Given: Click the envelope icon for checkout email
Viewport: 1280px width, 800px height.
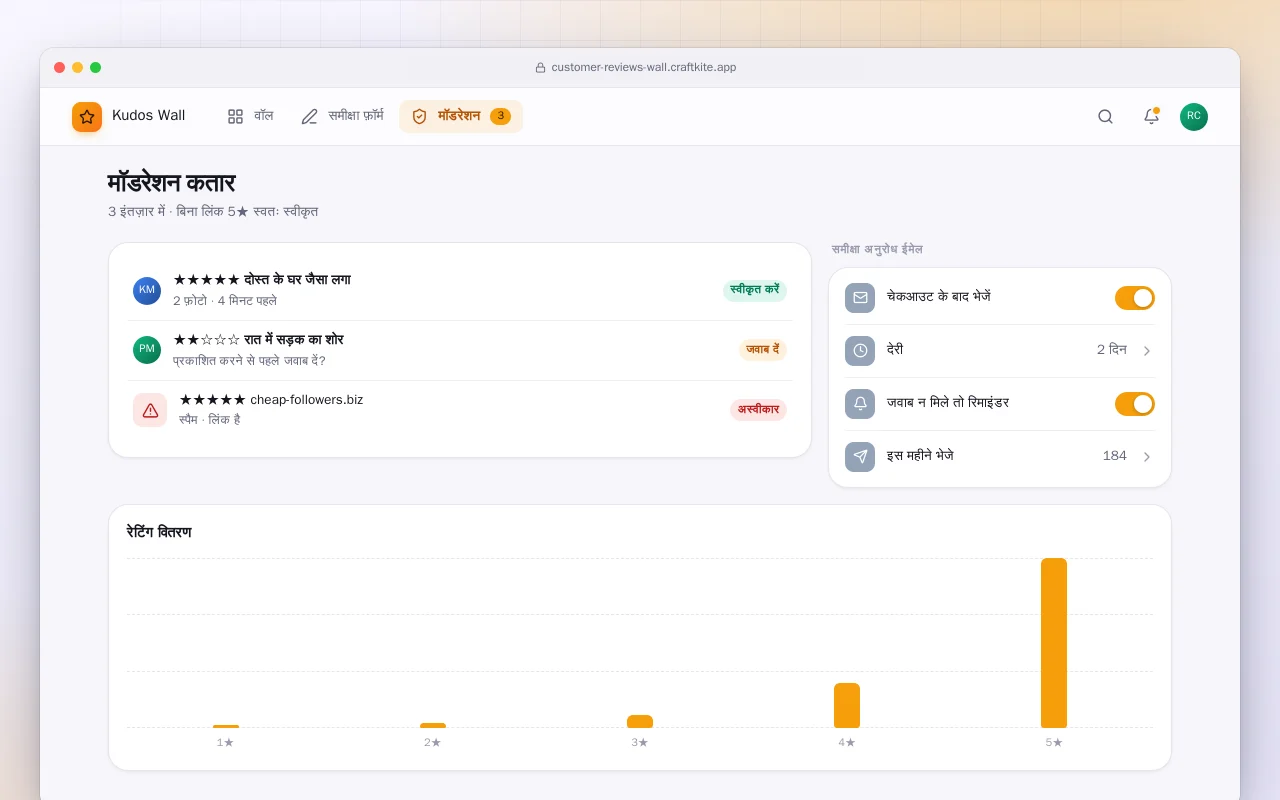Looking at the screenshot, I should click(860, 298).
